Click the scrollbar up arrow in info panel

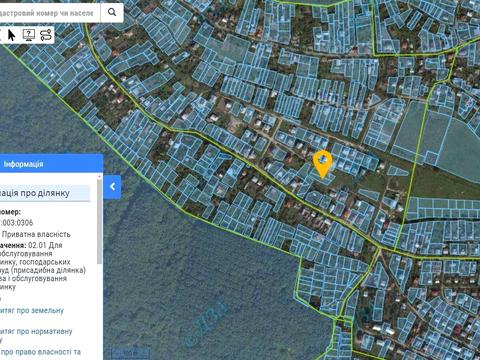click(99, 176)
